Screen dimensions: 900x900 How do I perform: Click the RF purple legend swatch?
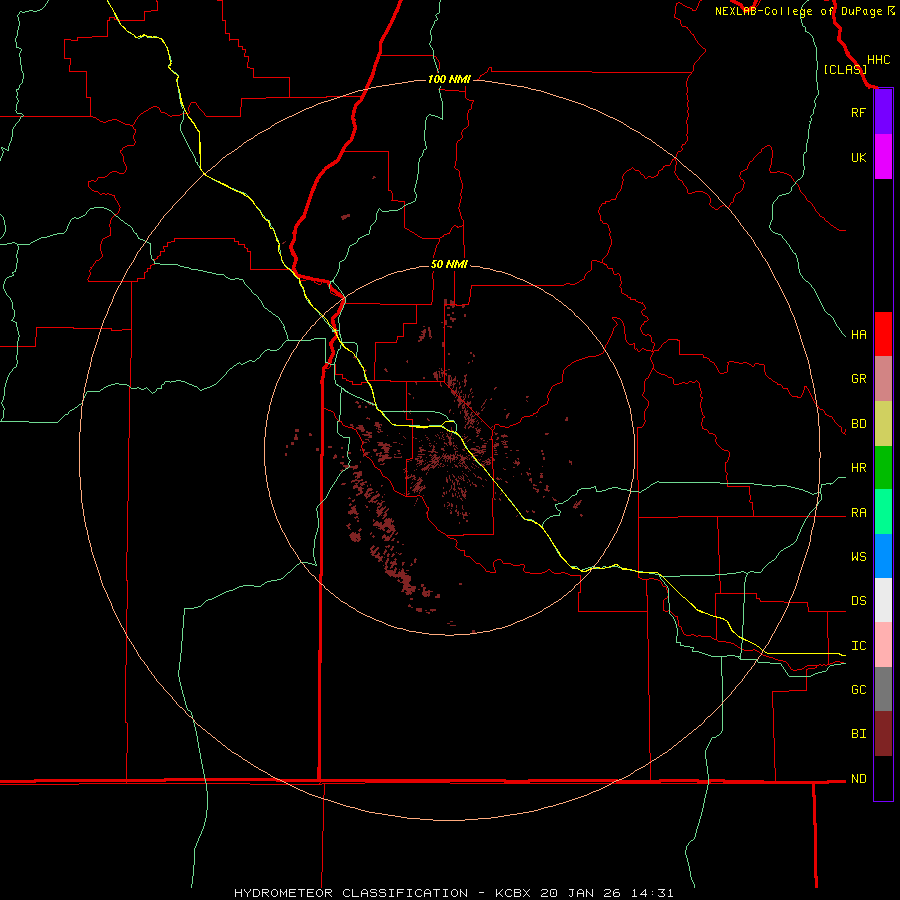pos(883,112)
